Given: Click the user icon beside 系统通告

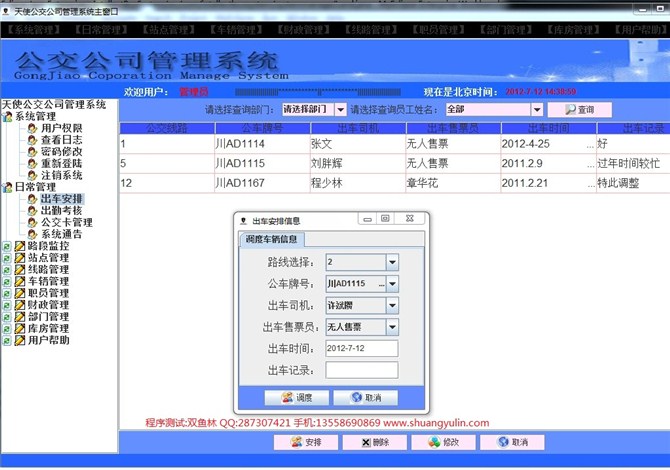Looking at the screenshot, I should point(32,234).
